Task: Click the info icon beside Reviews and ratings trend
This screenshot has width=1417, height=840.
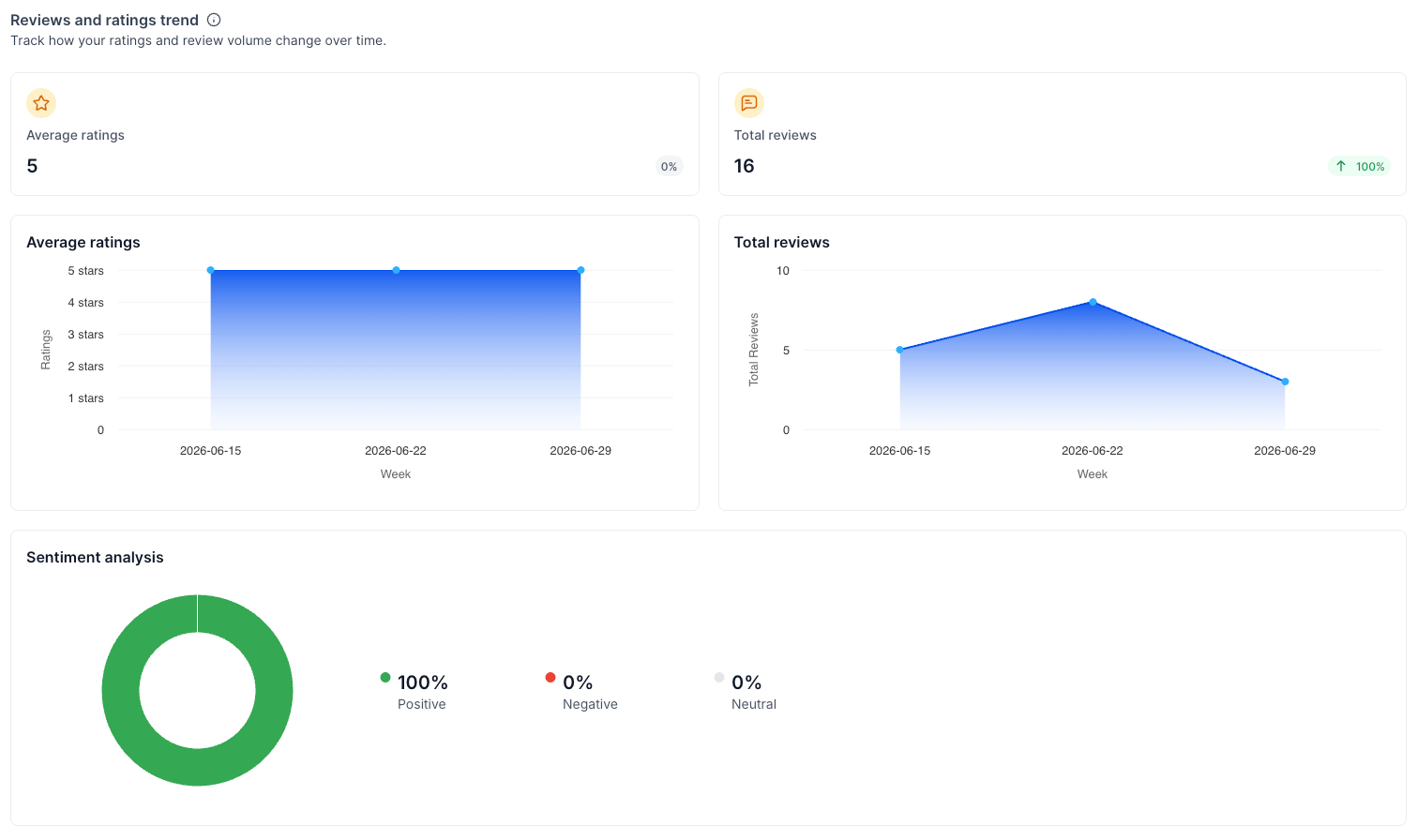Action: 214,20
